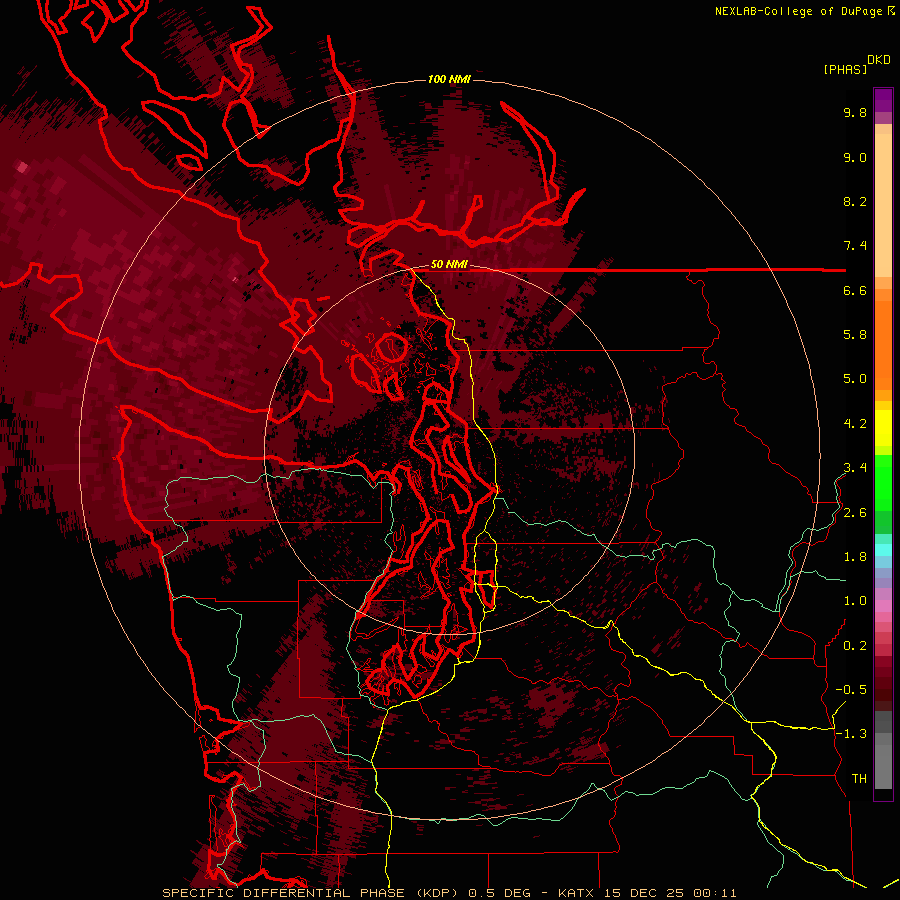This screenshot has height=900, width=900.
Task: Pick the light peach band of the color scale
Action: 883,207
